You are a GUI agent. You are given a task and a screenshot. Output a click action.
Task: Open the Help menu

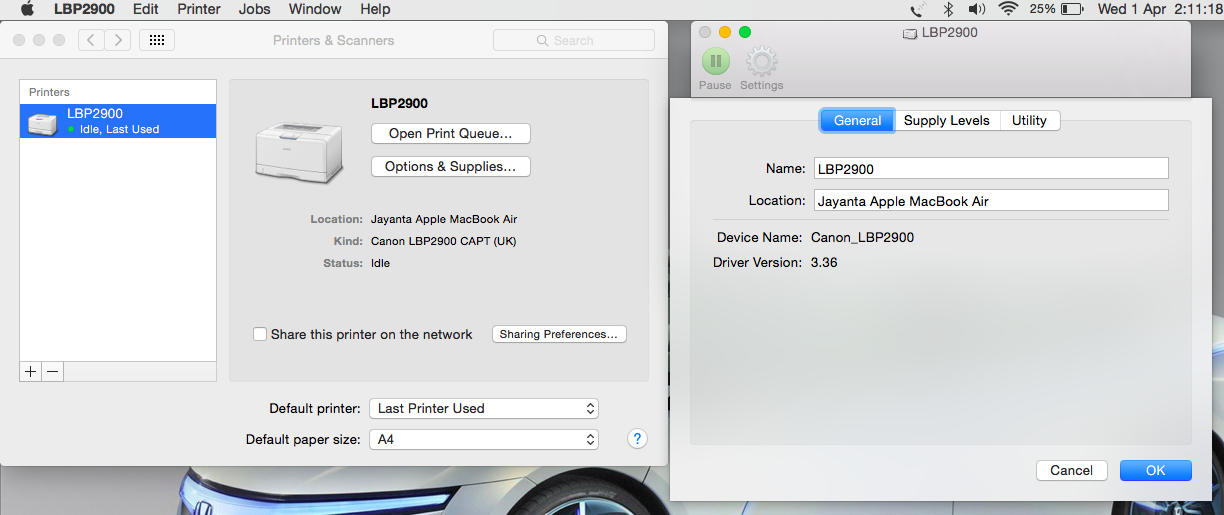click(375, 9)
